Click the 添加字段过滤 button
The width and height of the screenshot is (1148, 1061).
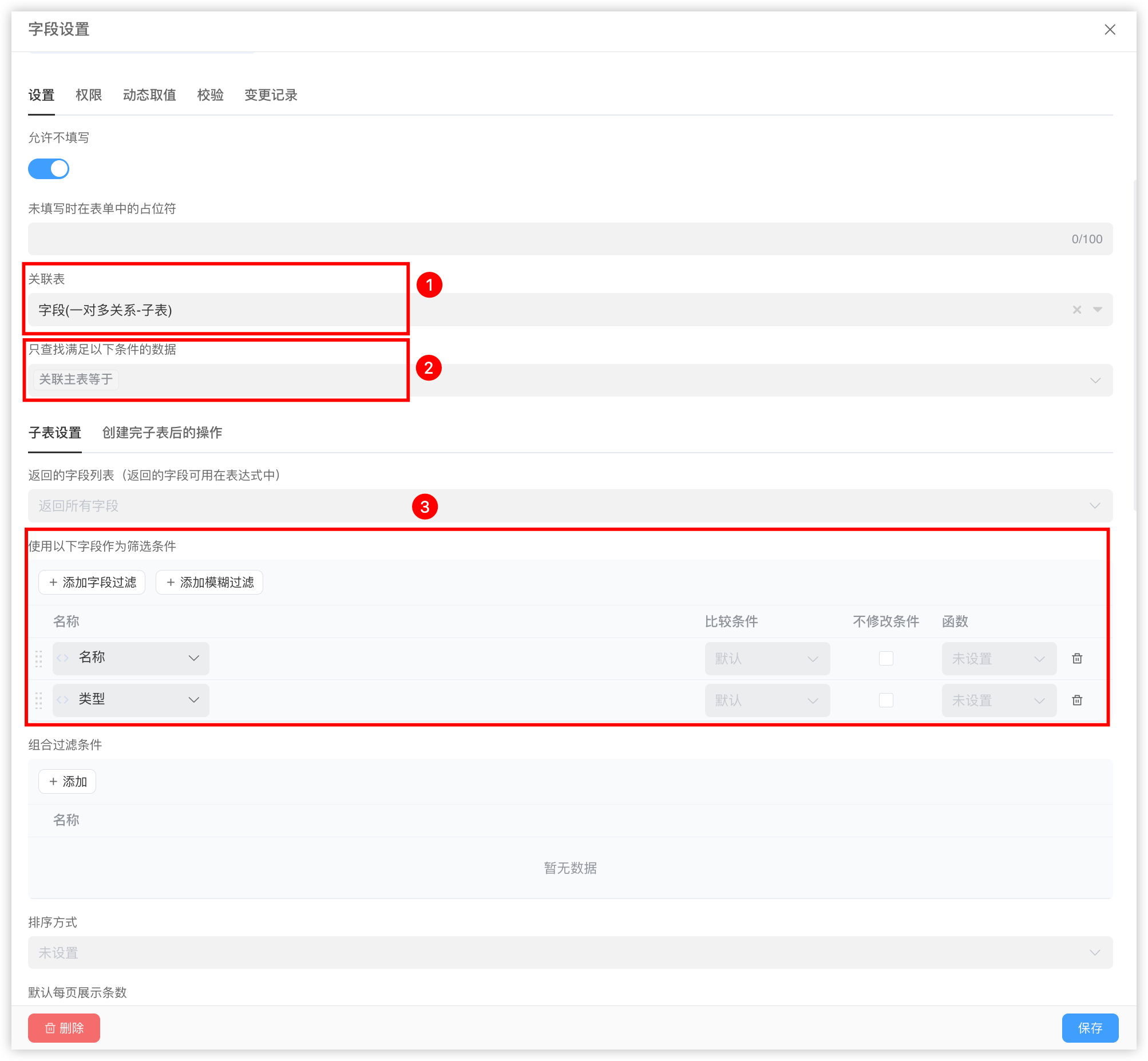pos(92,582)
